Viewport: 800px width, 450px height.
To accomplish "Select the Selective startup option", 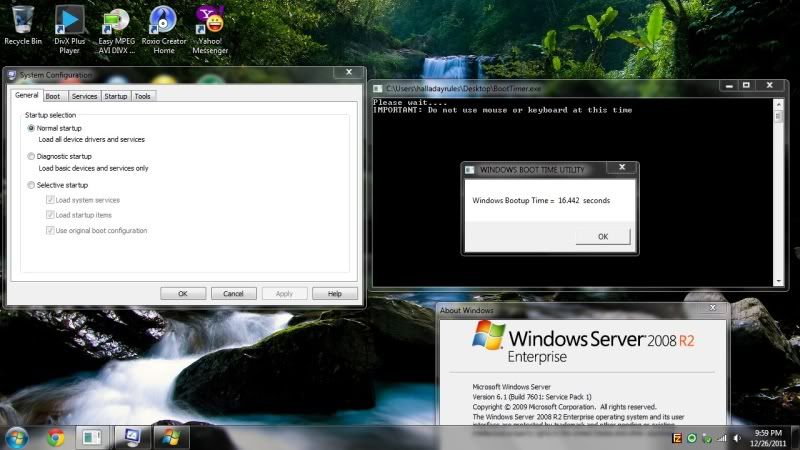I will coord(31,185).
